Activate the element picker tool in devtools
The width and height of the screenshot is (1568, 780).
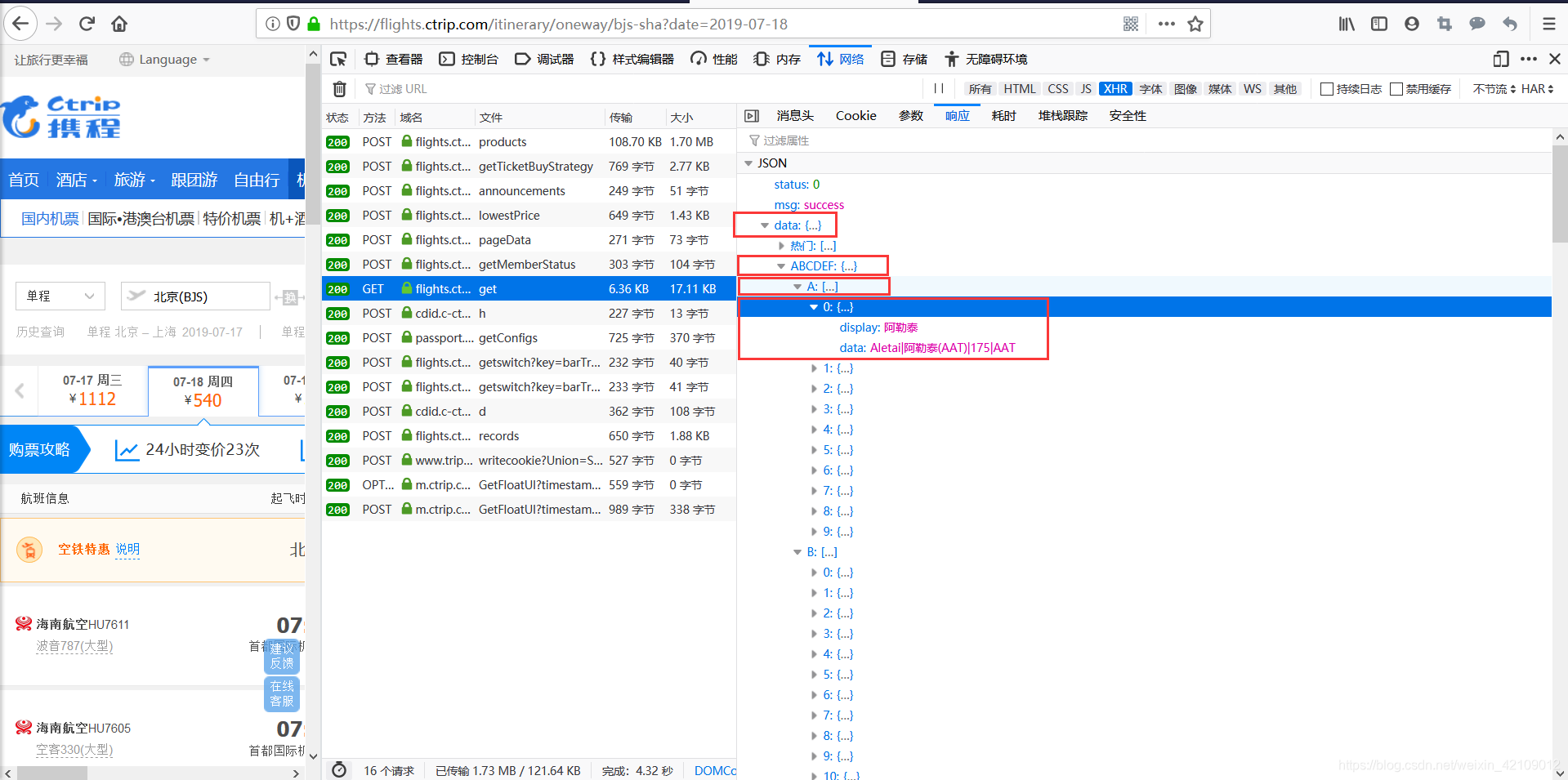click(338, 59)
